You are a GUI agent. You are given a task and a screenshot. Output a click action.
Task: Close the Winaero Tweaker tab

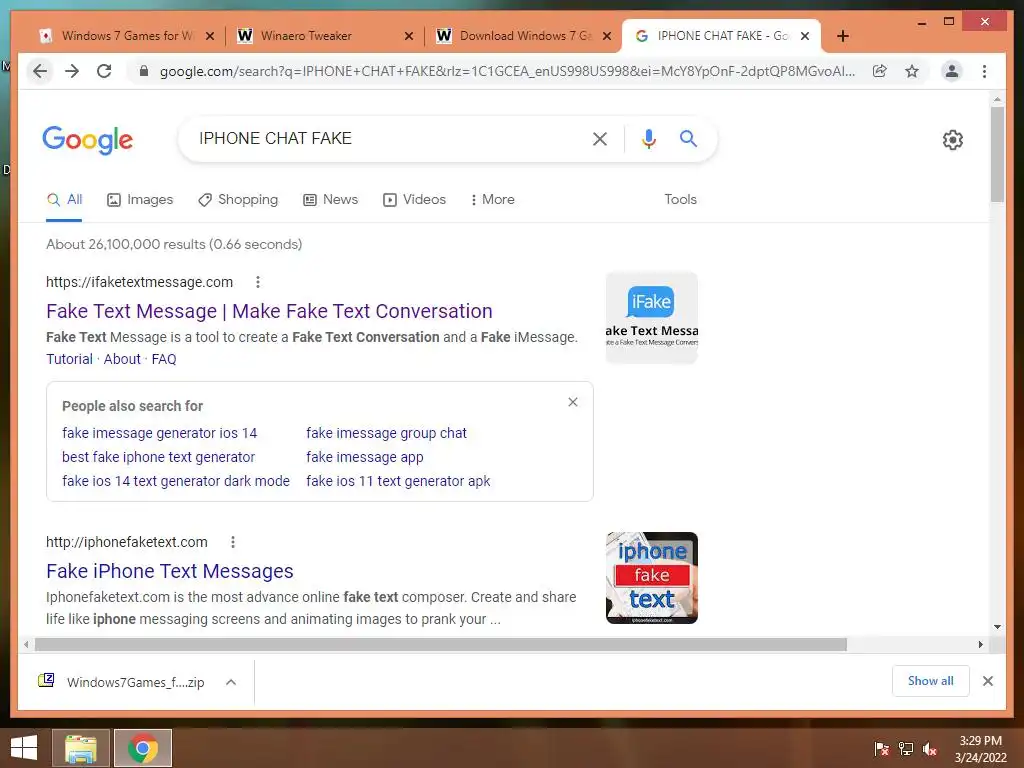[409, 36]
